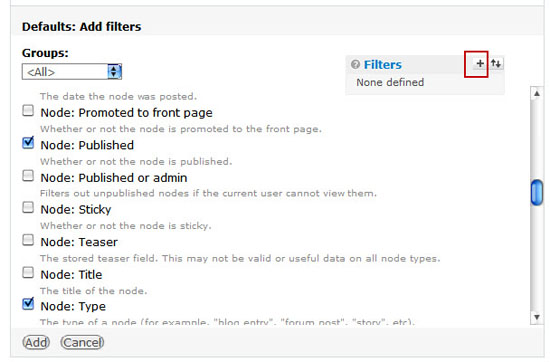Open the Groups dropdown showing <All>
550x362 pixels.
(72, 72)
